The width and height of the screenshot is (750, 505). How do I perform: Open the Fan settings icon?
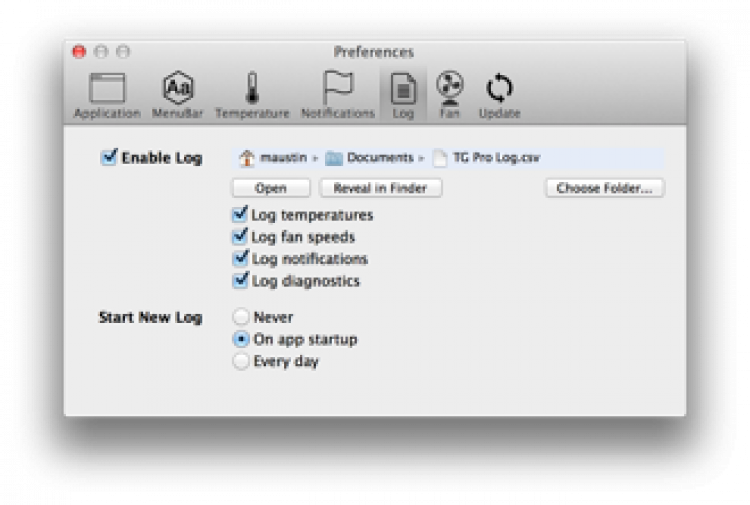[x=450, y=88]
